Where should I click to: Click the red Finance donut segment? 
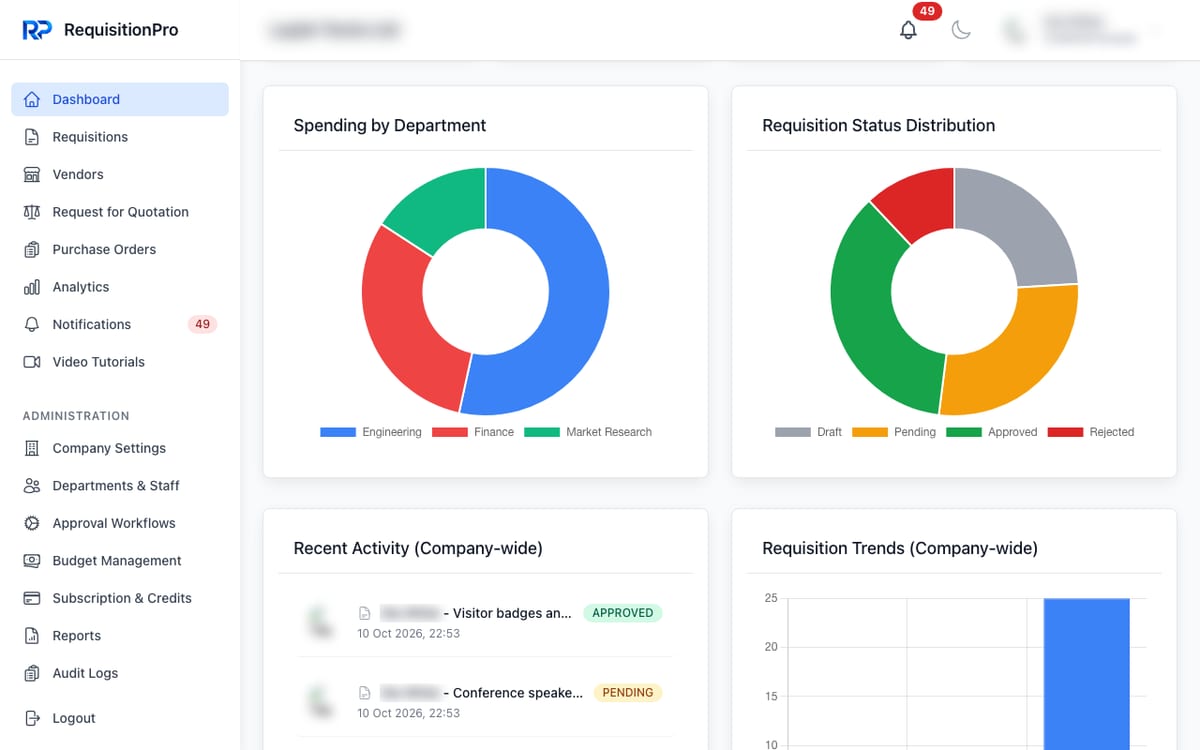[x=406, y=325]
